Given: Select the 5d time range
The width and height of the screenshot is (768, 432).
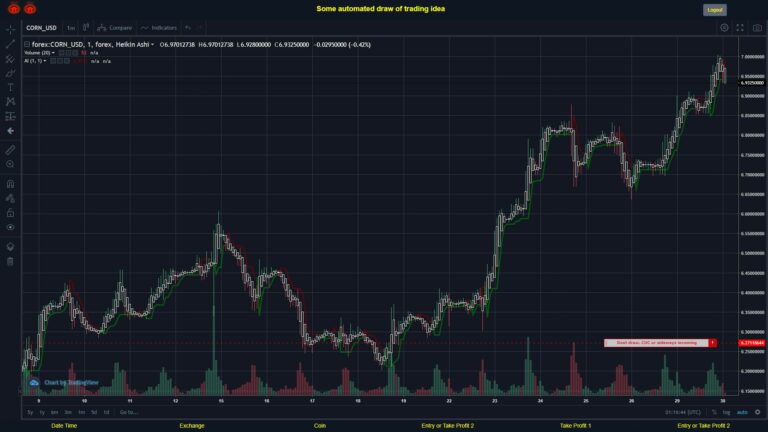Looking at the screenshot, I should click(94, 412).
